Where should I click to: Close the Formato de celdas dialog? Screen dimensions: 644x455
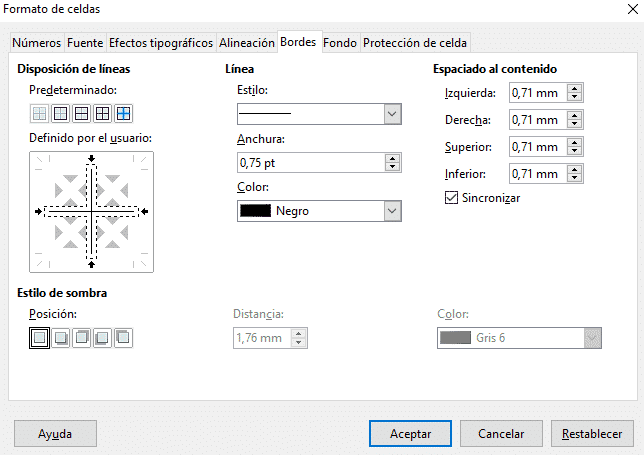tap(633, 9)
